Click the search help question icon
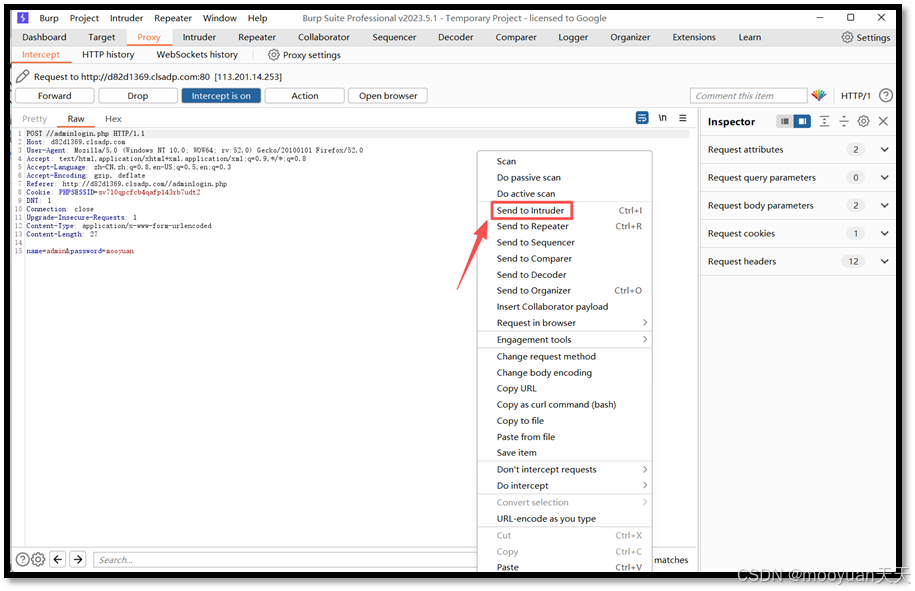The width and height of the screenshot is (915, 591). (22, 559)
